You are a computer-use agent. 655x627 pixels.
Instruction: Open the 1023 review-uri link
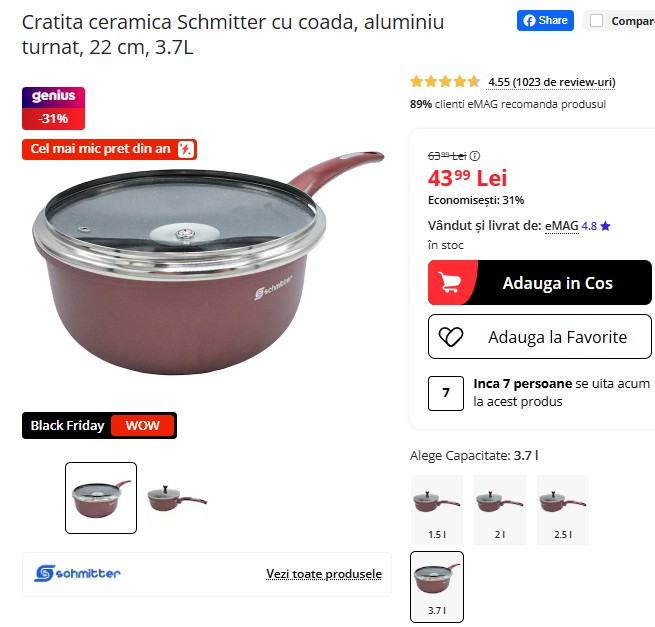click(551, 82)
